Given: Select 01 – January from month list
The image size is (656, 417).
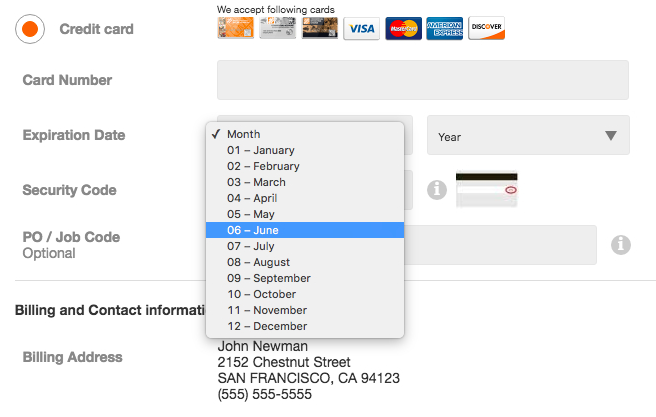Looking at the screenshot, I should [260, 150].
